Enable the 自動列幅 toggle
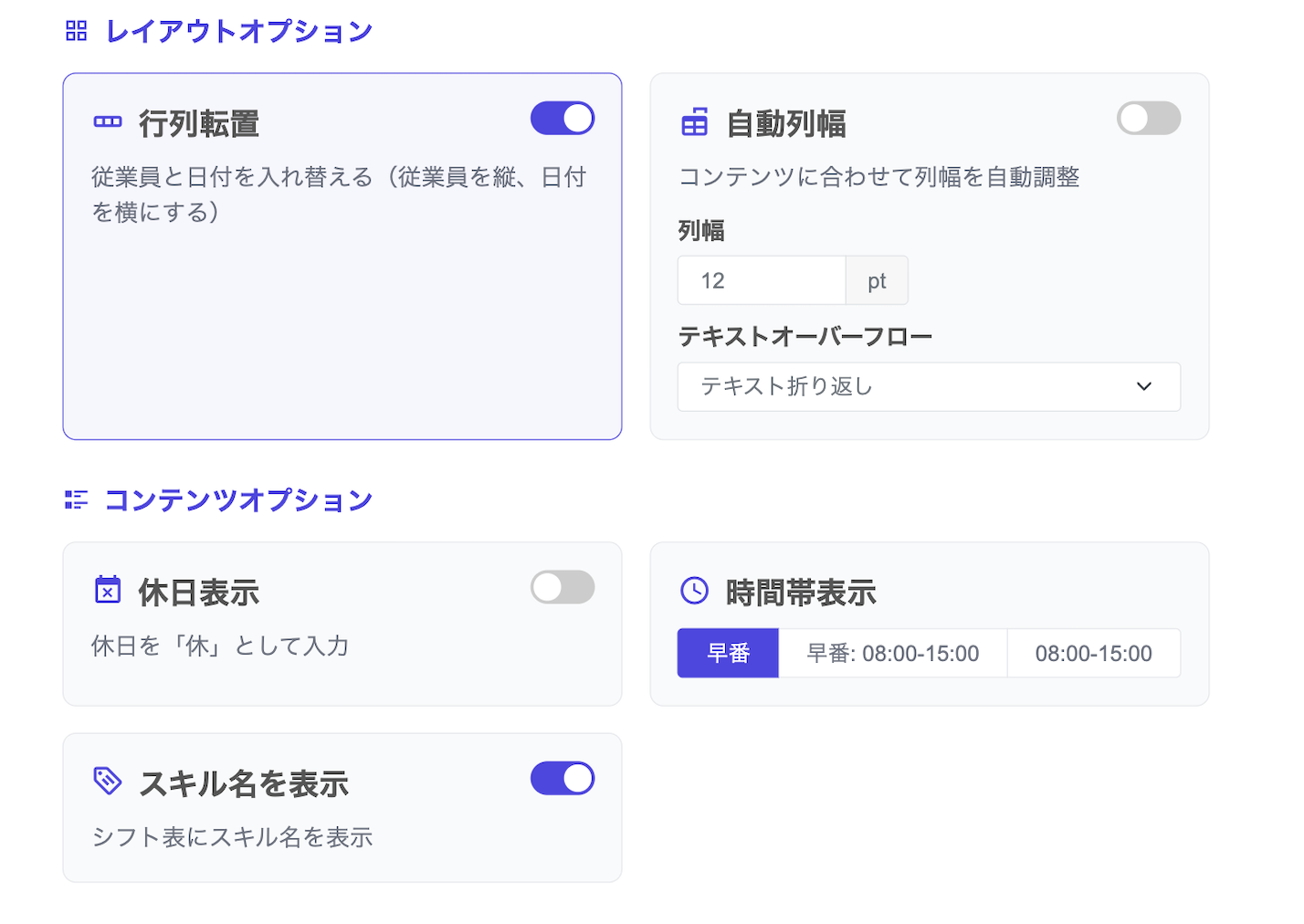Viewport: 1304px width, 924px height. click(x=1148, y=118)
